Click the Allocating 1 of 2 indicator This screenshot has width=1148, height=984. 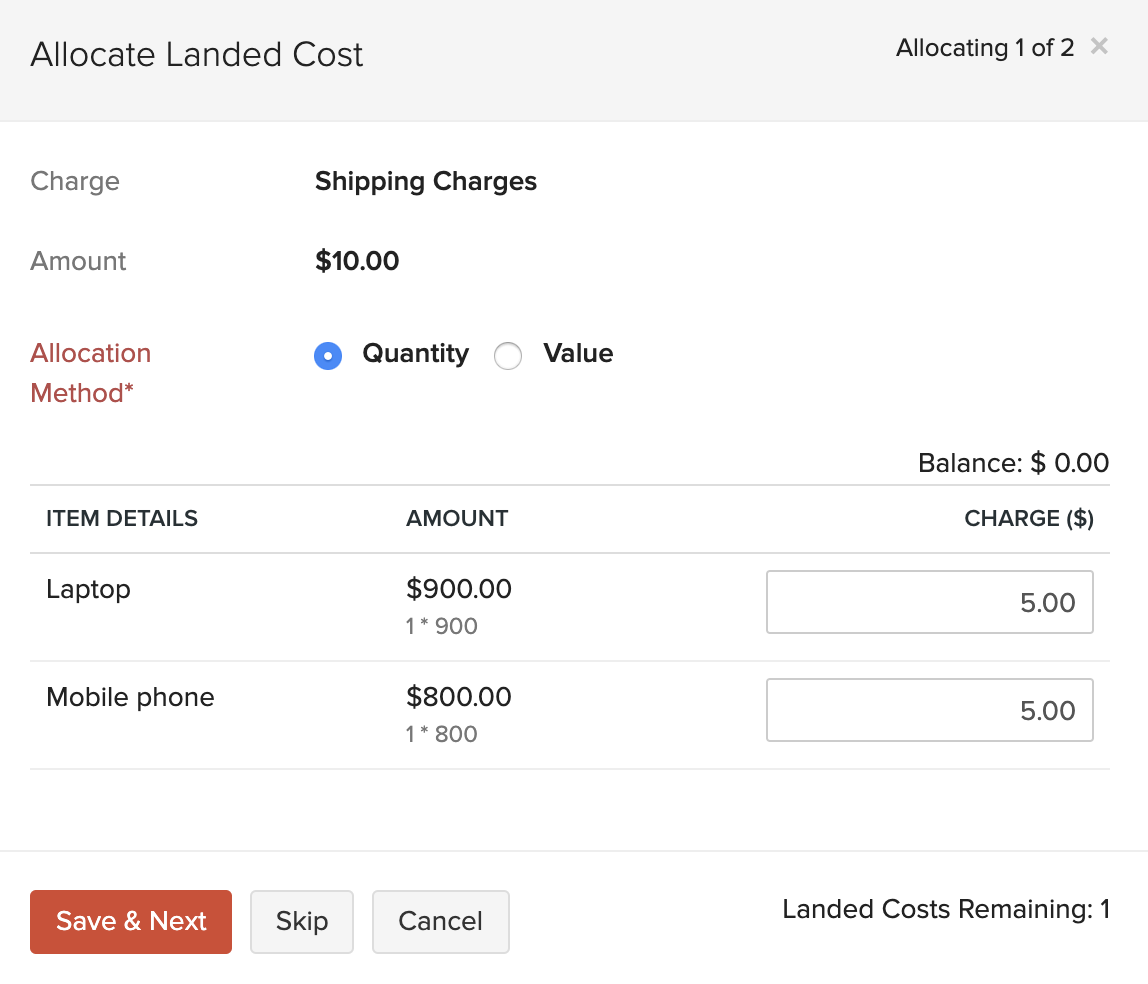pos(985,47)
